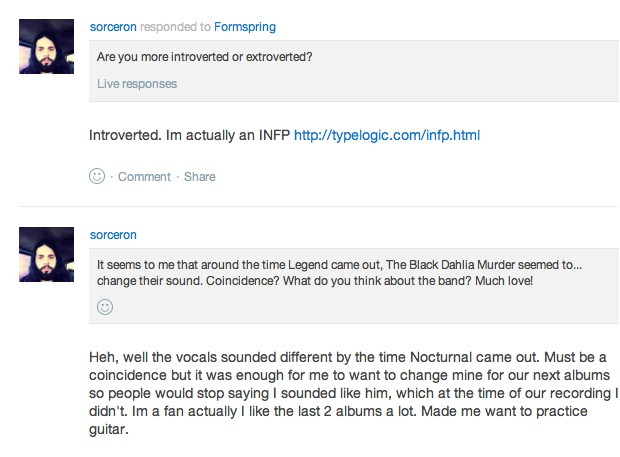Click the smiley icon in the Black Dahlia question box
Image resolution: width=620 pixels, height=457 pixels.
coord(105,307)
